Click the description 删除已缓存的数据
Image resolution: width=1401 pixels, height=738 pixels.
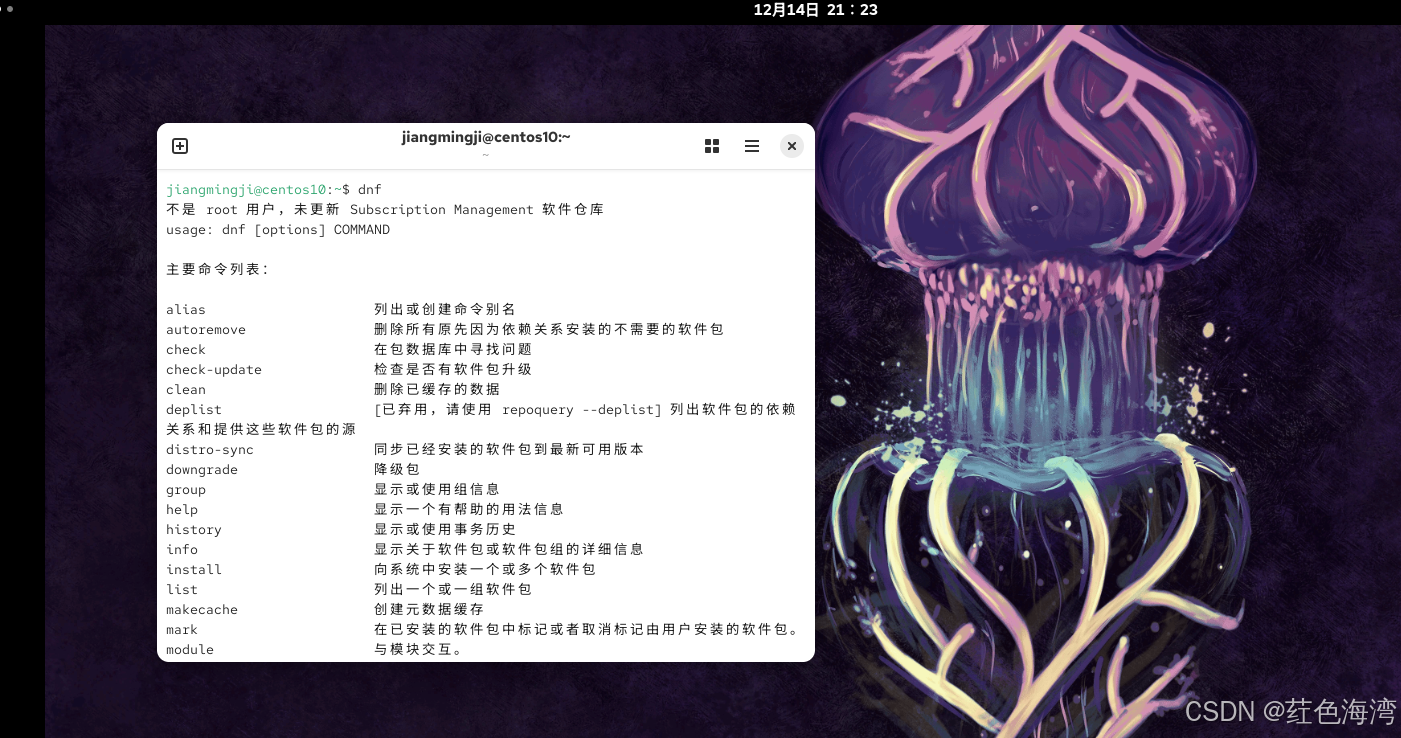[x=437, y=389]
